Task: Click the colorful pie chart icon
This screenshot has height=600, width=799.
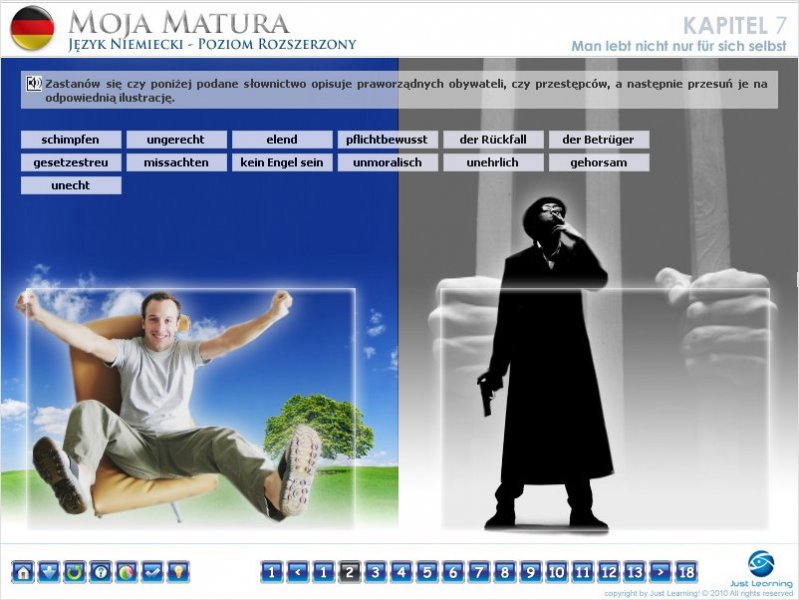Action: pos(126,572)
